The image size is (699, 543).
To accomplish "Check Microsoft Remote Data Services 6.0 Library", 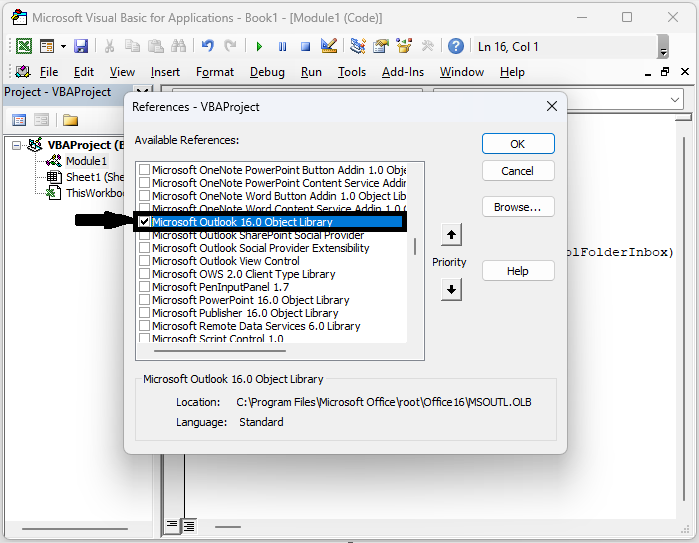I will click(x=144, y=326).
